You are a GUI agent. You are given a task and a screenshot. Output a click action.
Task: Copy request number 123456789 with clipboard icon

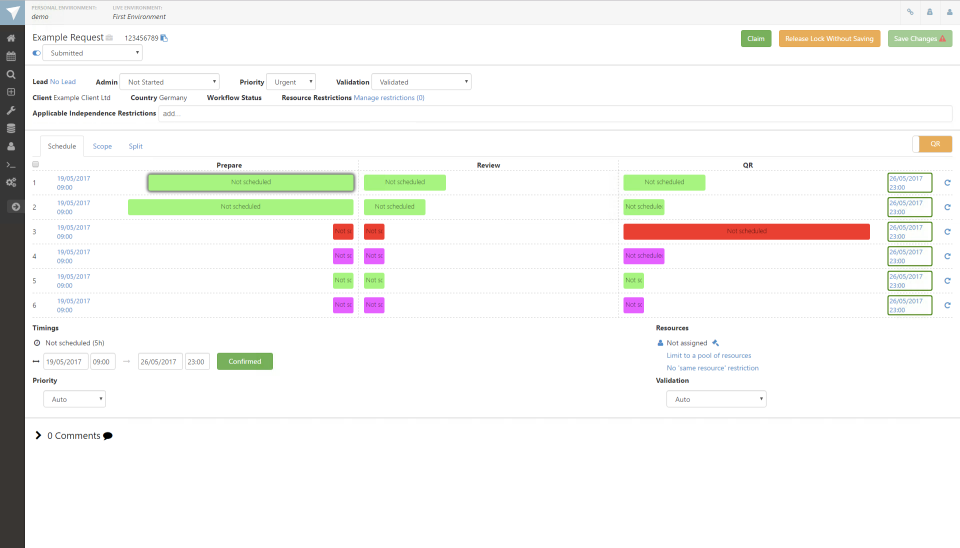click(x=164, y=38)
